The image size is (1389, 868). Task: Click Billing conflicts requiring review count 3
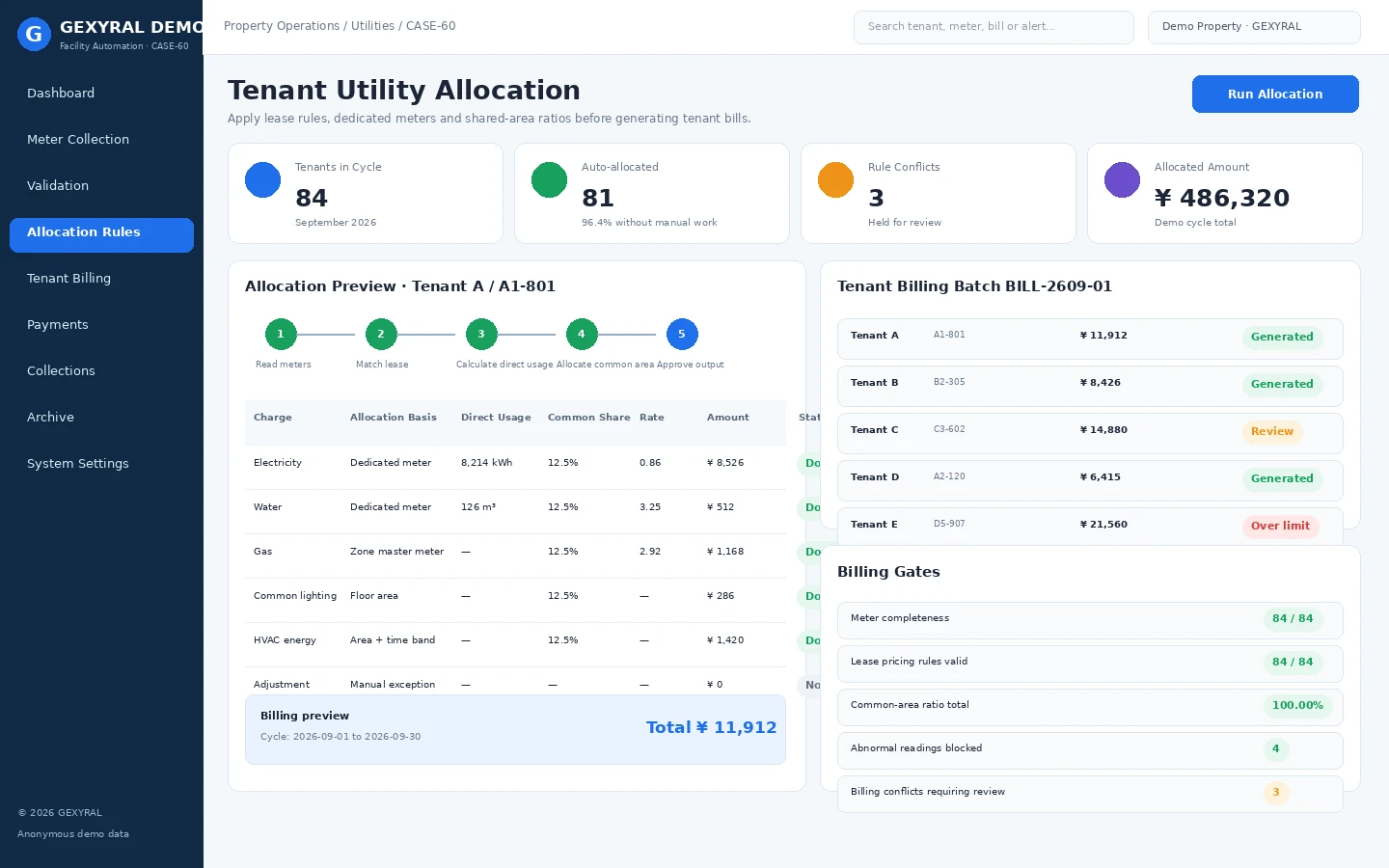(x=1276, y=793)
